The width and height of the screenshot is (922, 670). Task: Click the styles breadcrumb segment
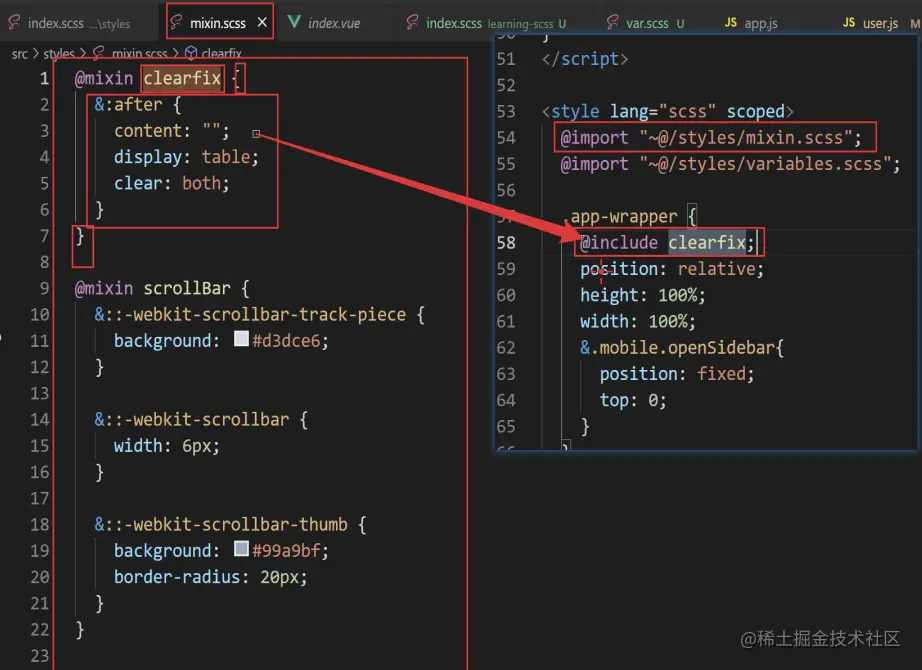click(59, 54)
